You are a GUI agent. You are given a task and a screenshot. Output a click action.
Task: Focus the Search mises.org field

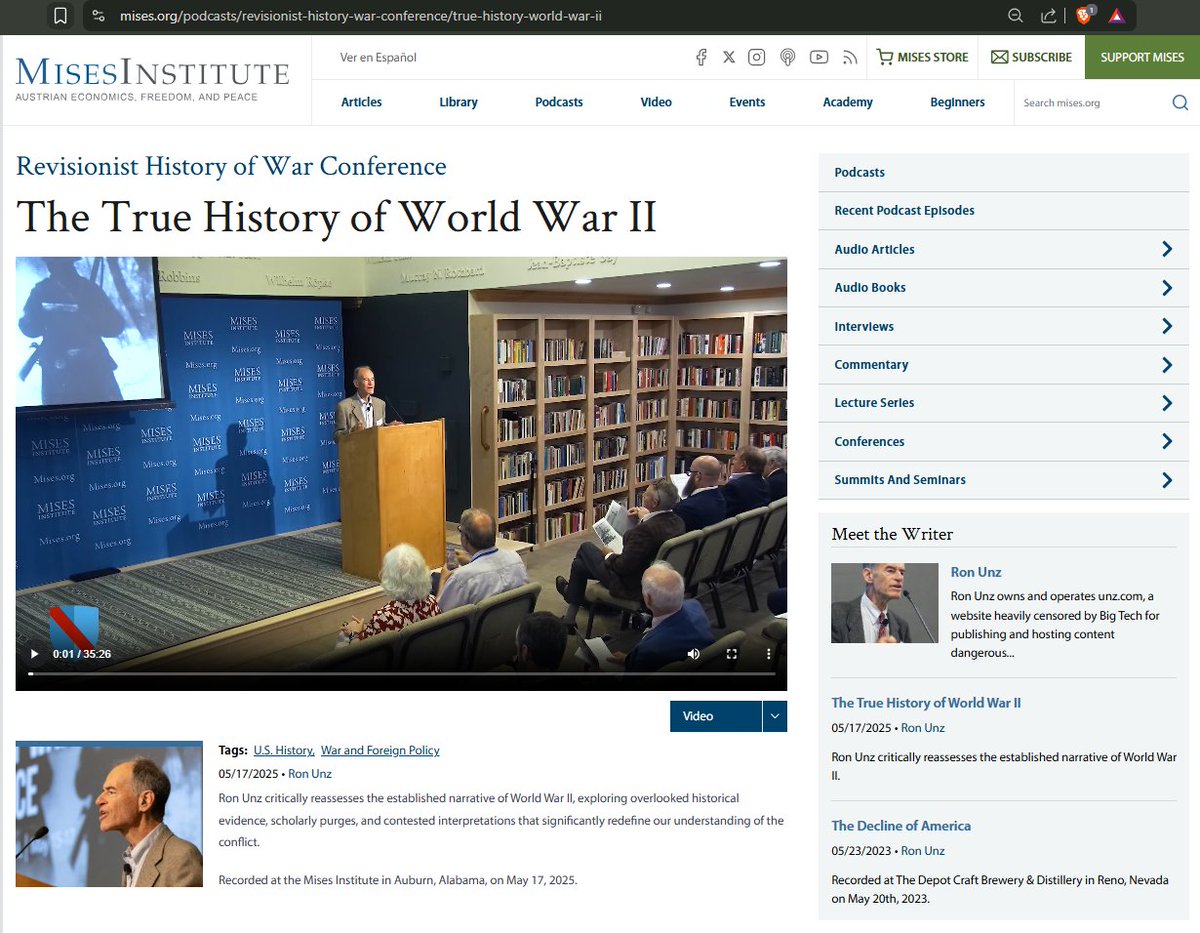[x=1092, y=102]
